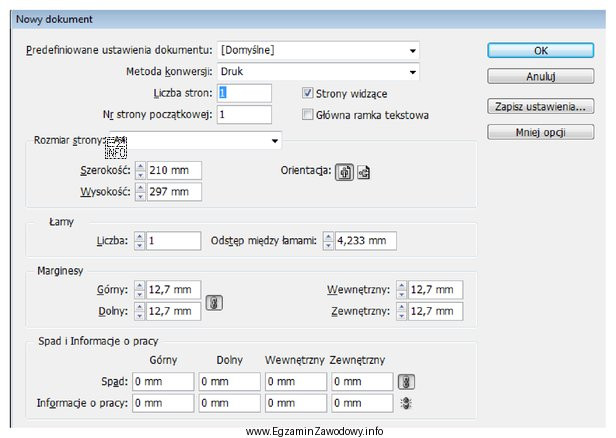The image size is (616, 438).
Task: Enable Główna ramka tekstowa checkbox
Action: (x=307, y=115)
